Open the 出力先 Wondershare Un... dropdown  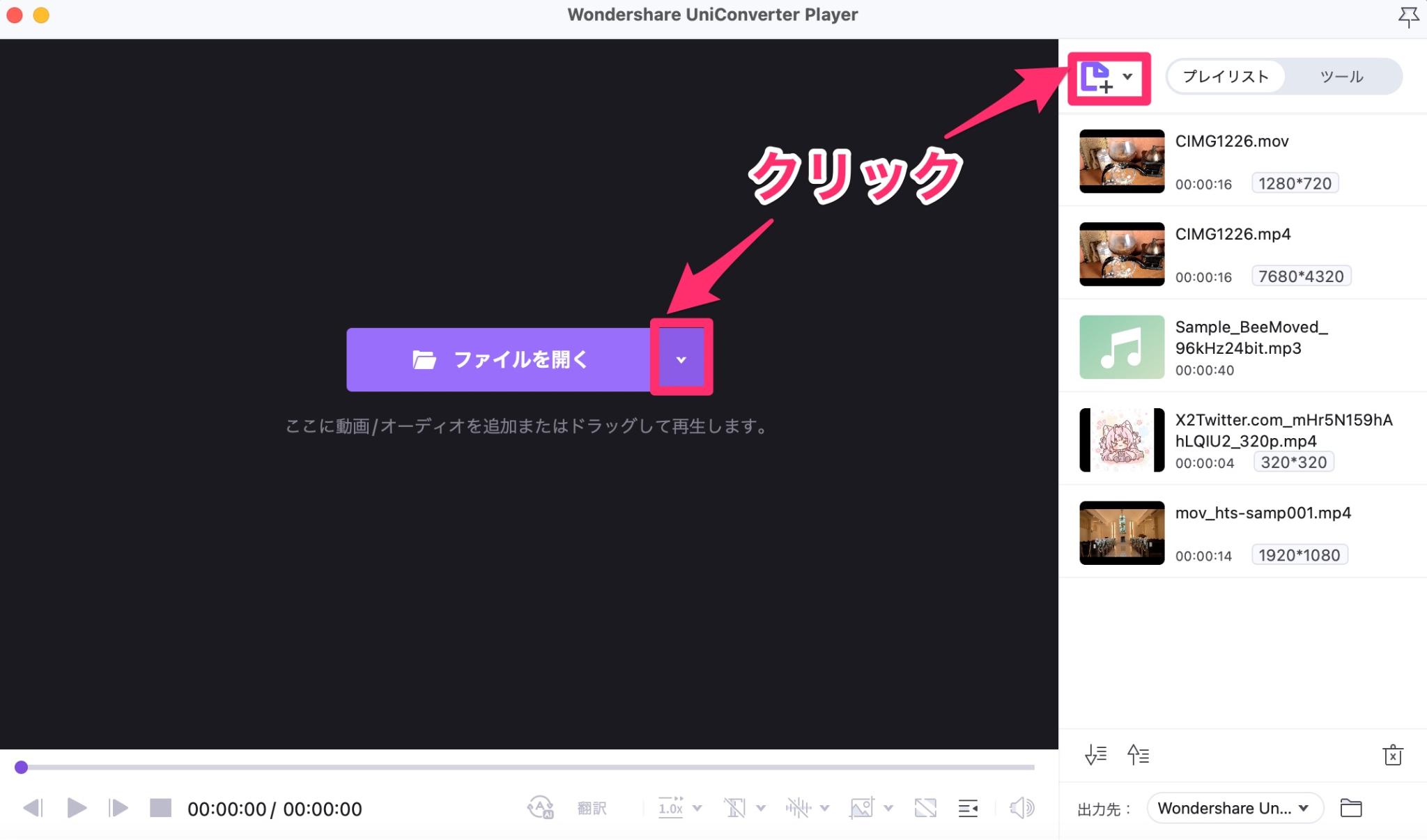click(x=1235, y=808)
